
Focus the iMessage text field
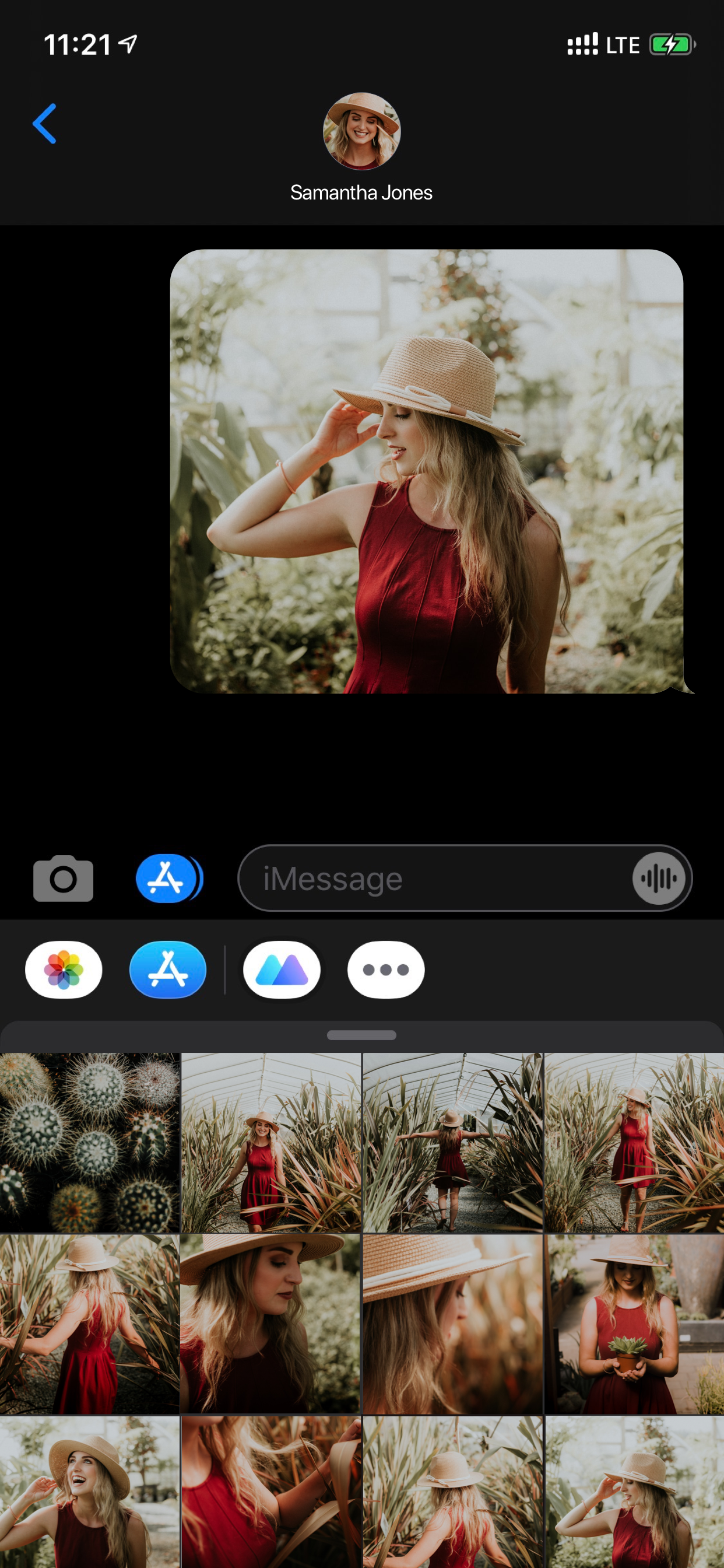[x=465, y=878]
